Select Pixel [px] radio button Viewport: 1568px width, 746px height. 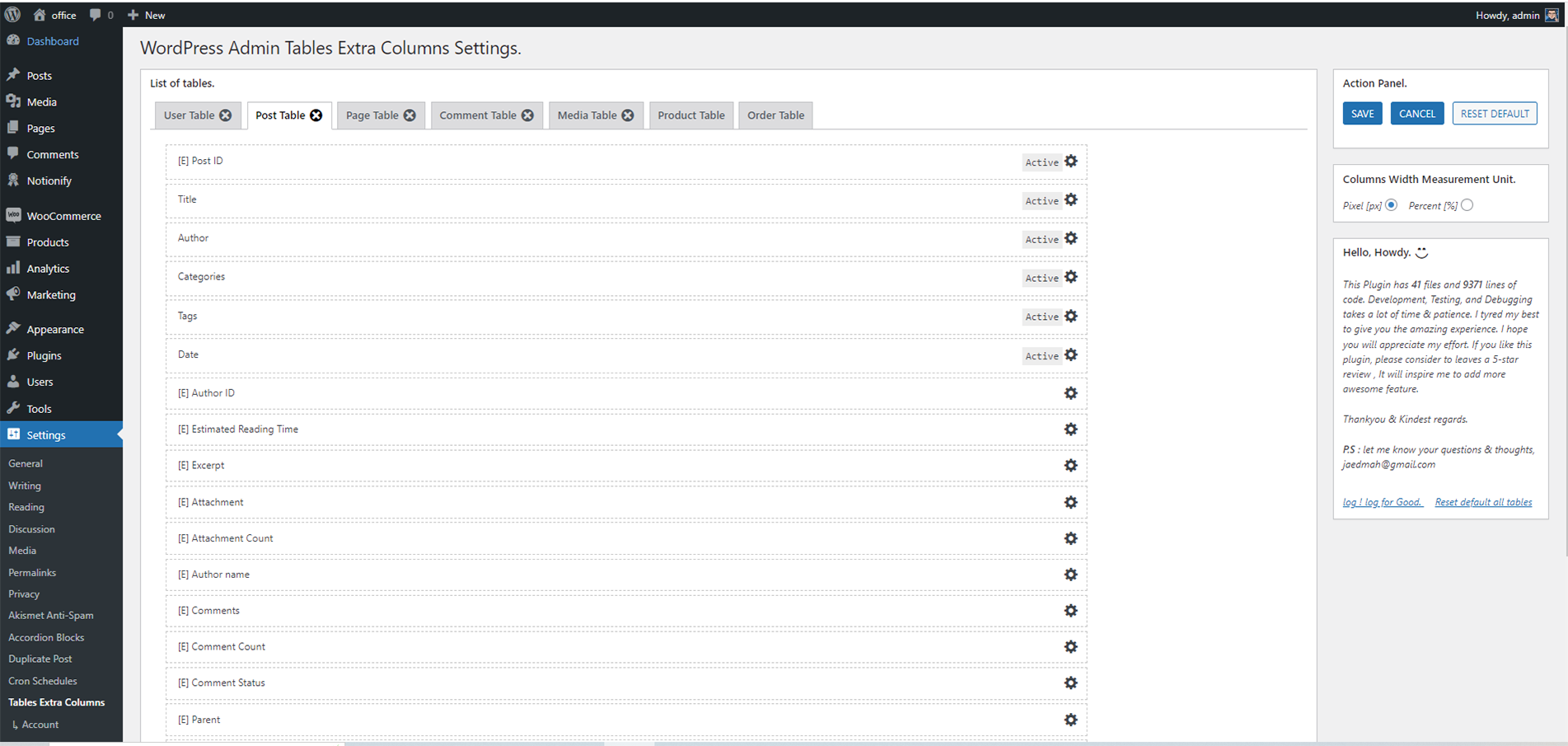coord(1391,205)
